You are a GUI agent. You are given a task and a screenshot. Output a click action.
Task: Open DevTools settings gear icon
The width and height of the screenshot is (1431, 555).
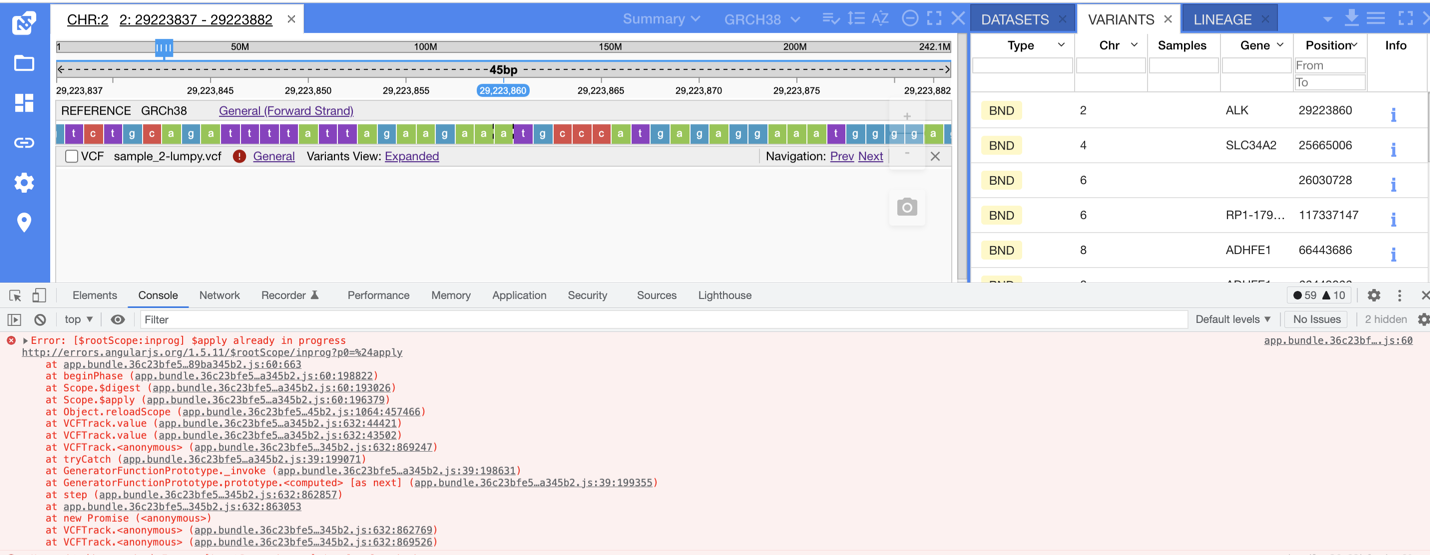1374,296
